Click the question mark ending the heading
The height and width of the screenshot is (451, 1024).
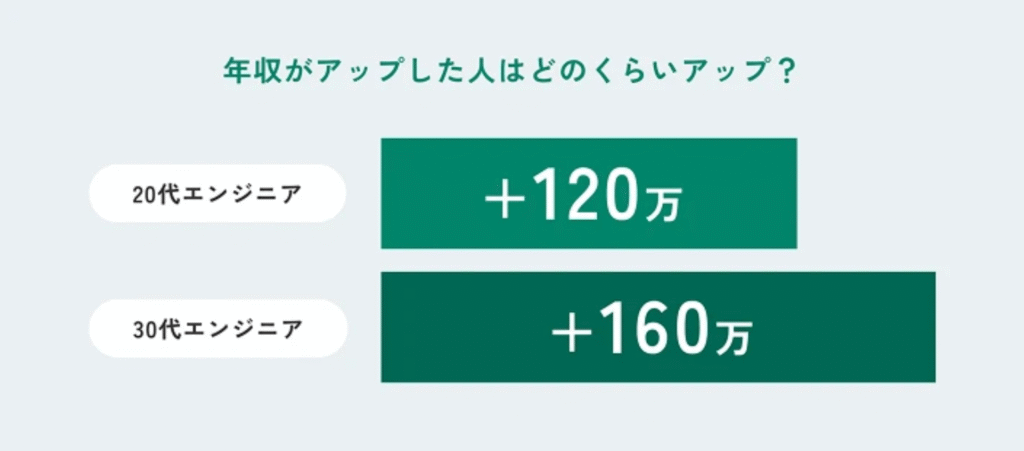(788, 75)
